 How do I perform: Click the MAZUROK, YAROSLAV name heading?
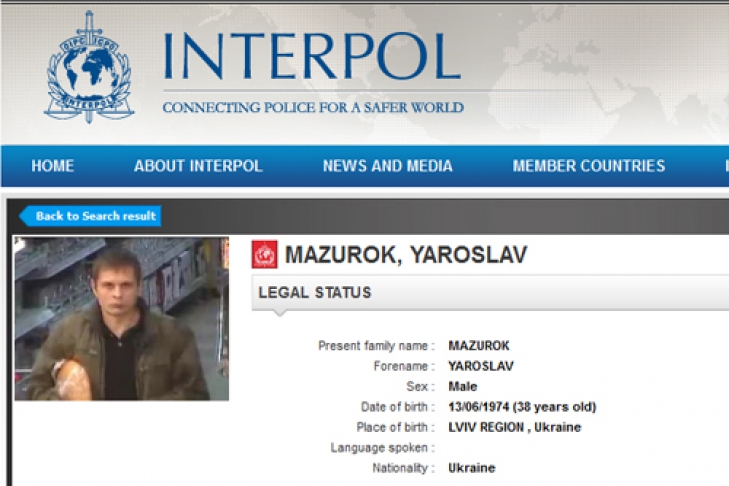406,255
